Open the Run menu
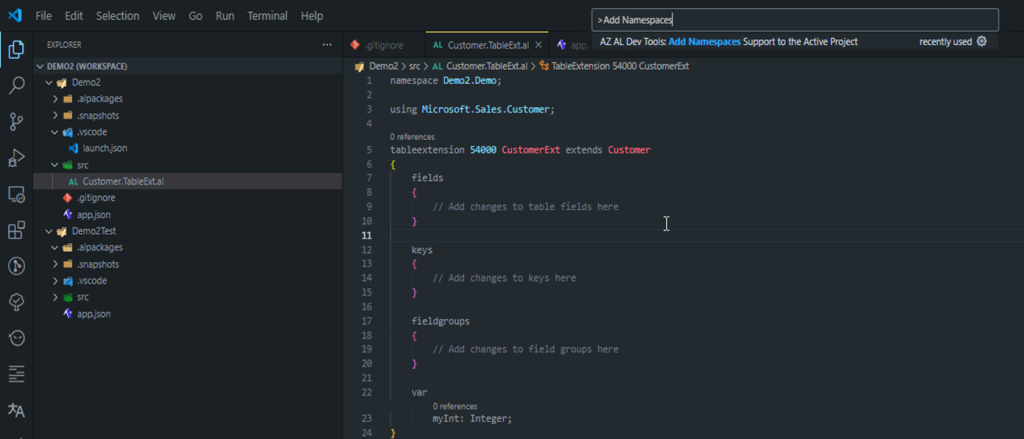Screen dimensions: 1024x439 click(x=225, y=16)
